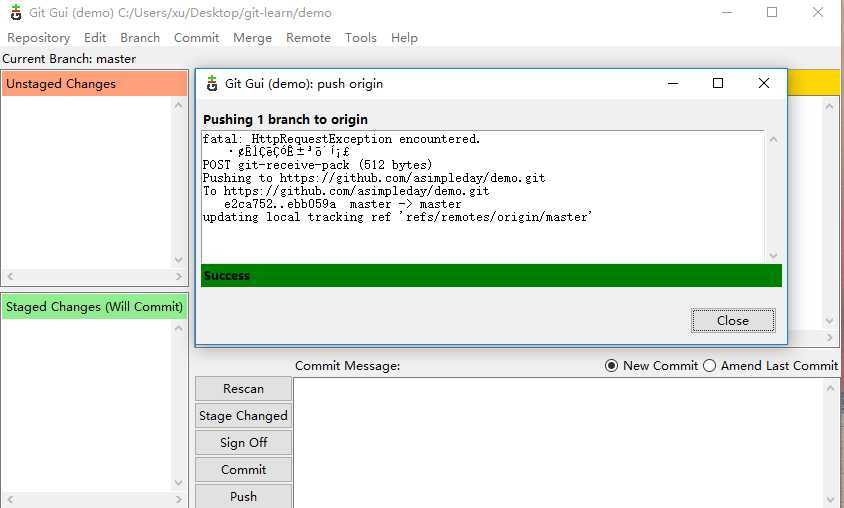Click the Commit button
Screen dimensions: 844x508
coord(243,469)
